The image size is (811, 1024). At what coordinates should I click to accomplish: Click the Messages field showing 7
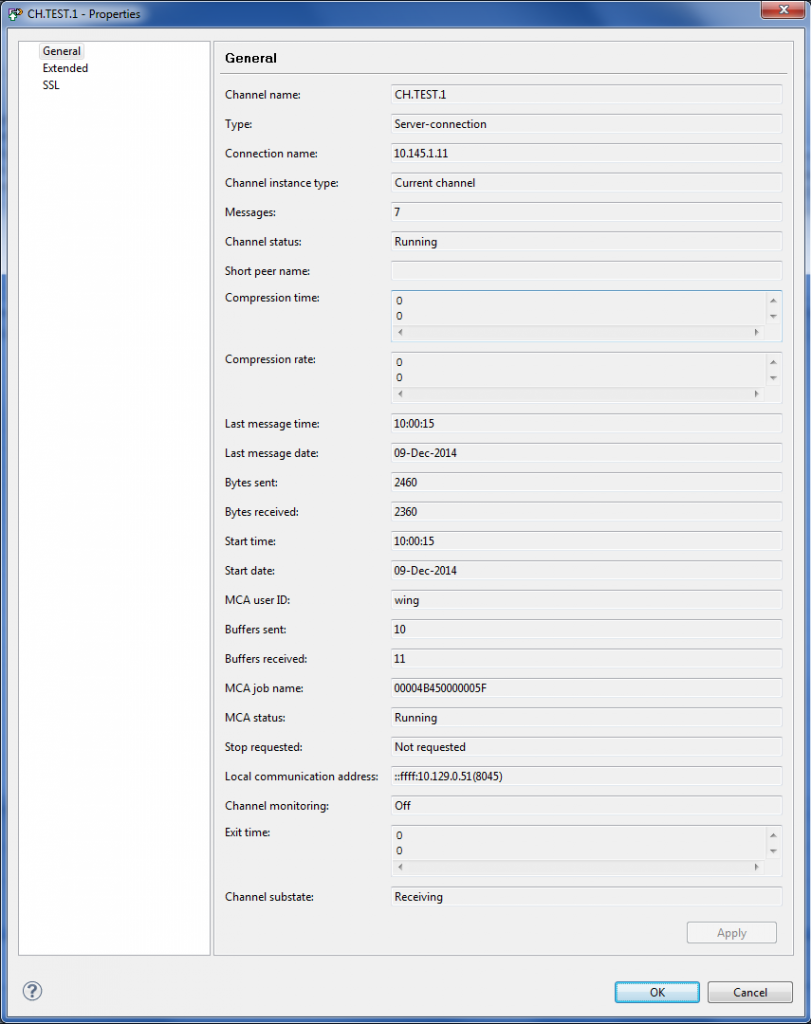click(586, 212)
